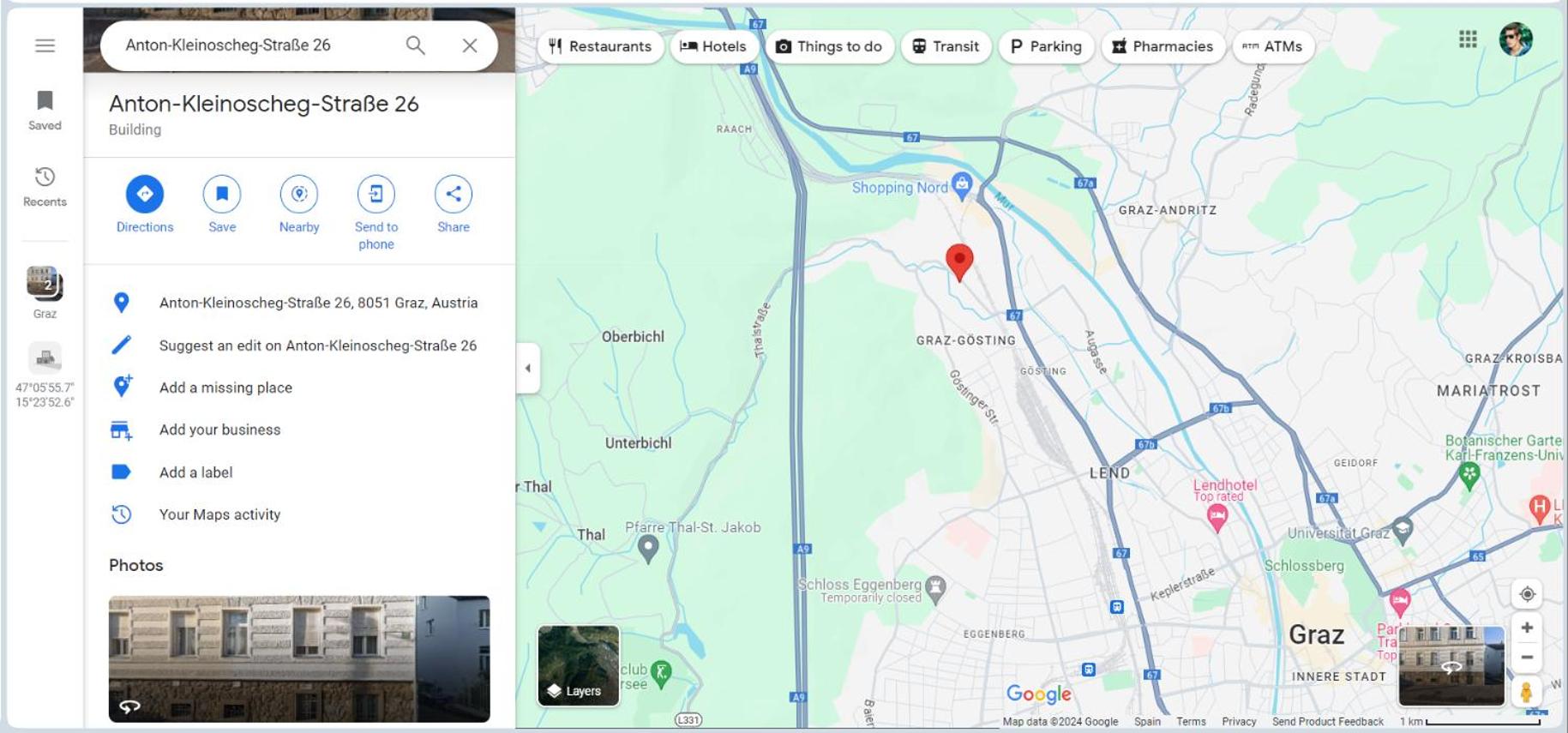Select Lendhotel pink hotel marker

tap(1217, 517)
